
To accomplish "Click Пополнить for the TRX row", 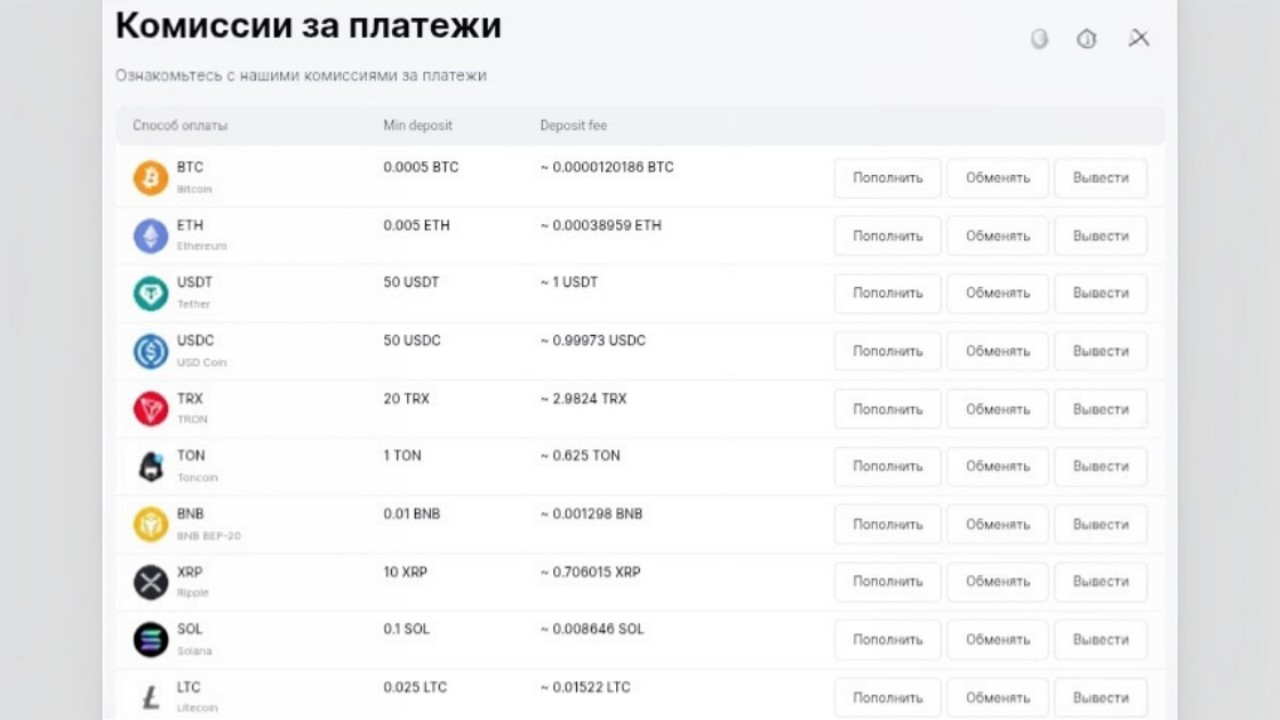I will [x=888, y=409].
